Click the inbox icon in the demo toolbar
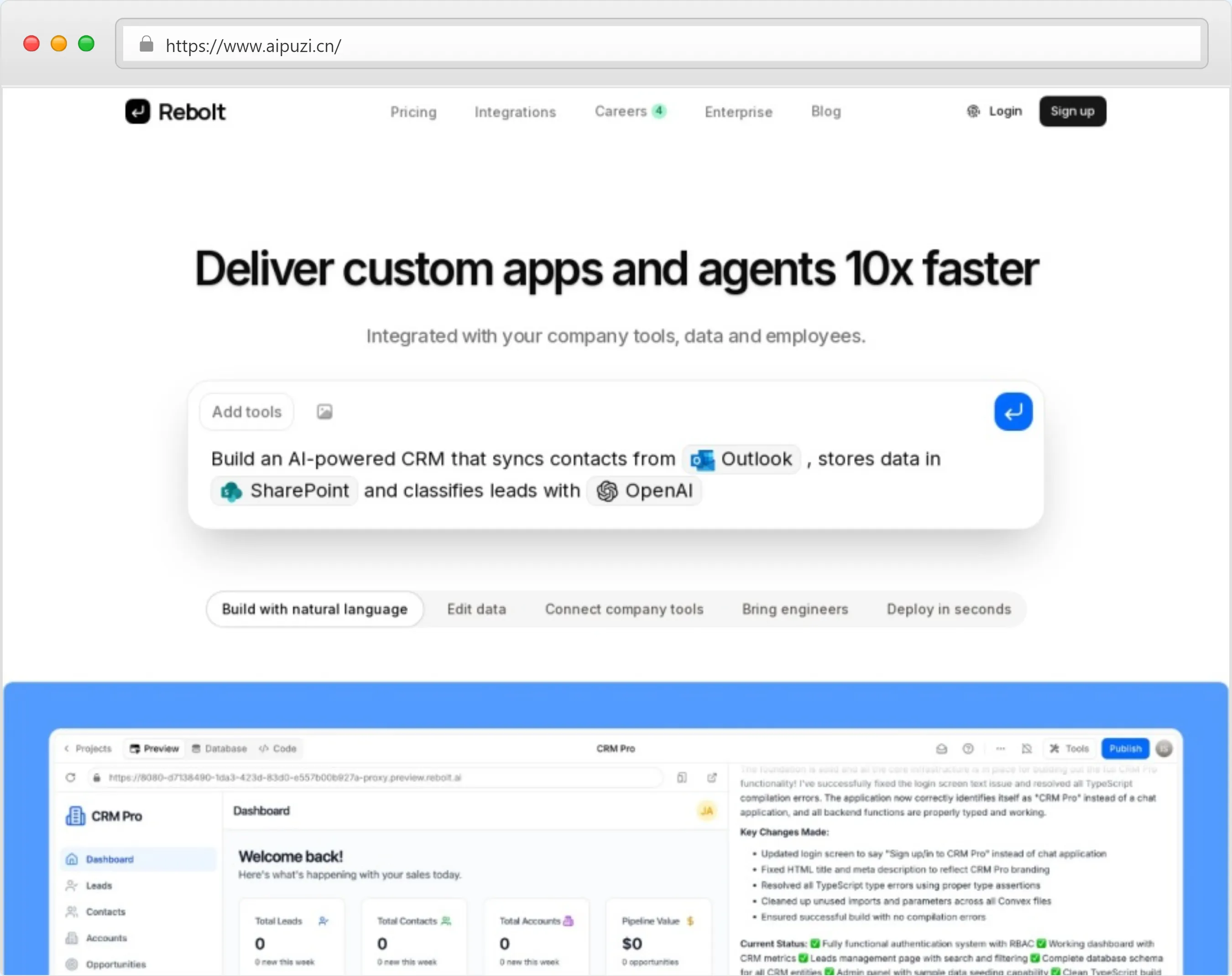The width and height of the screenshot is (1232, 976). click(942, 749)
